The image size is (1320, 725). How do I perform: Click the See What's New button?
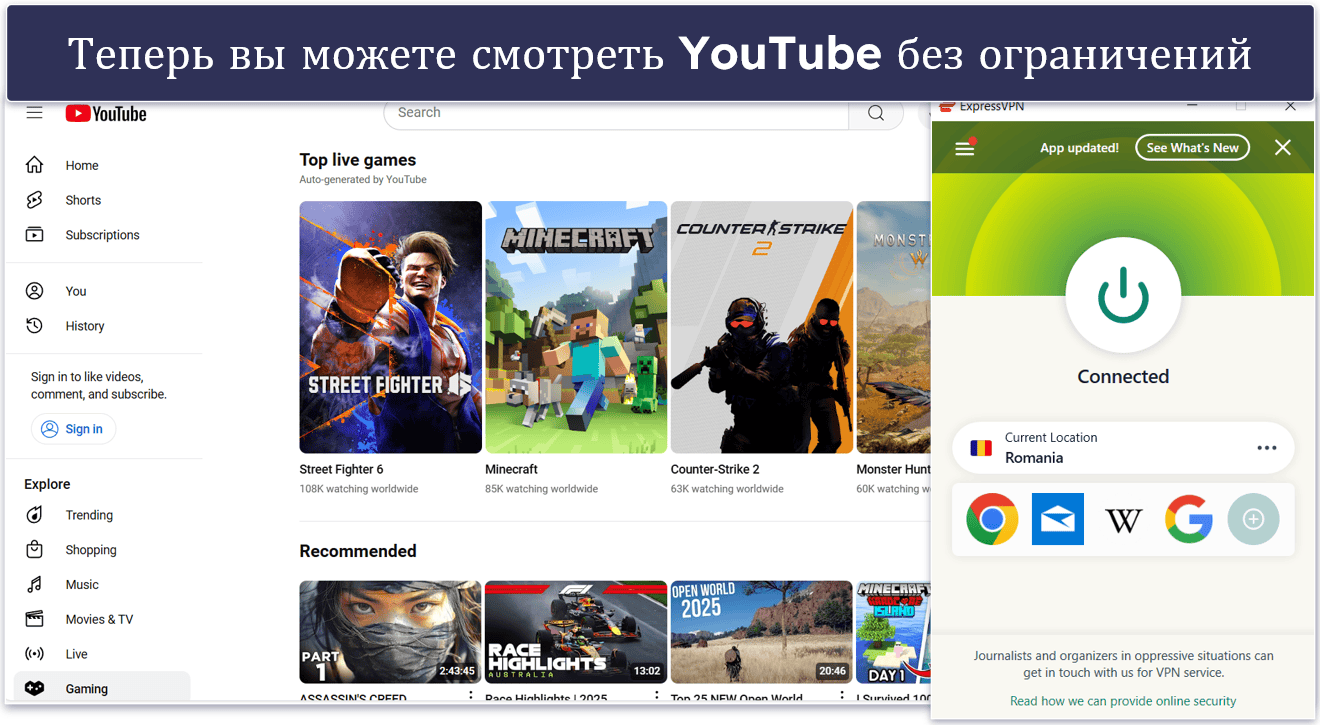coord(1193,148)
